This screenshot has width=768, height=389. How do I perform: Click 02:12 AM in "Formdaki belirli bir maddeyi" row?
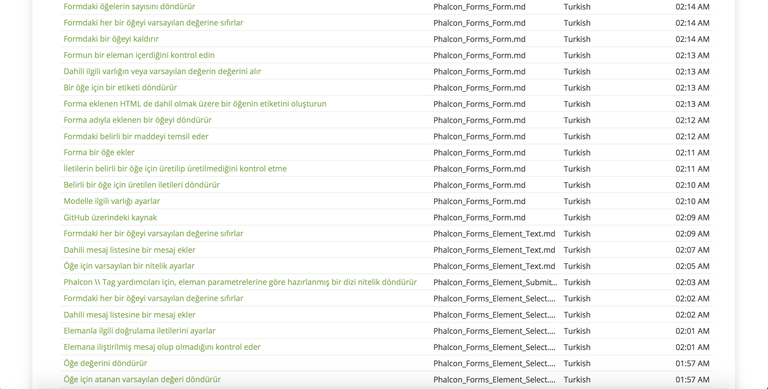coord(692,136)
